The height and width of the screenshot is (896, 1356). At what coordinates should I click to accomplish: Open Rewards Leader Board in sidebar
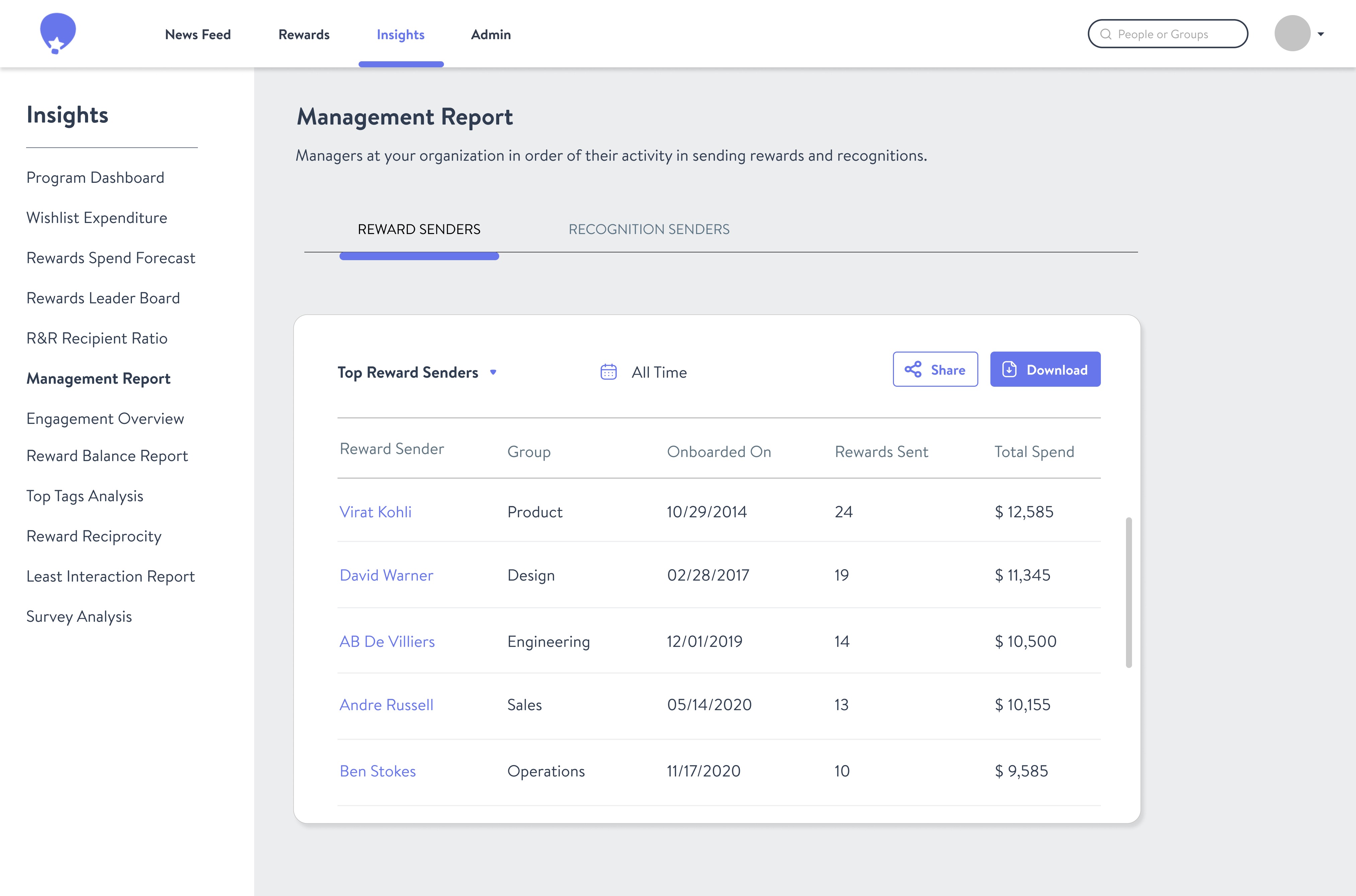[103, 298]
